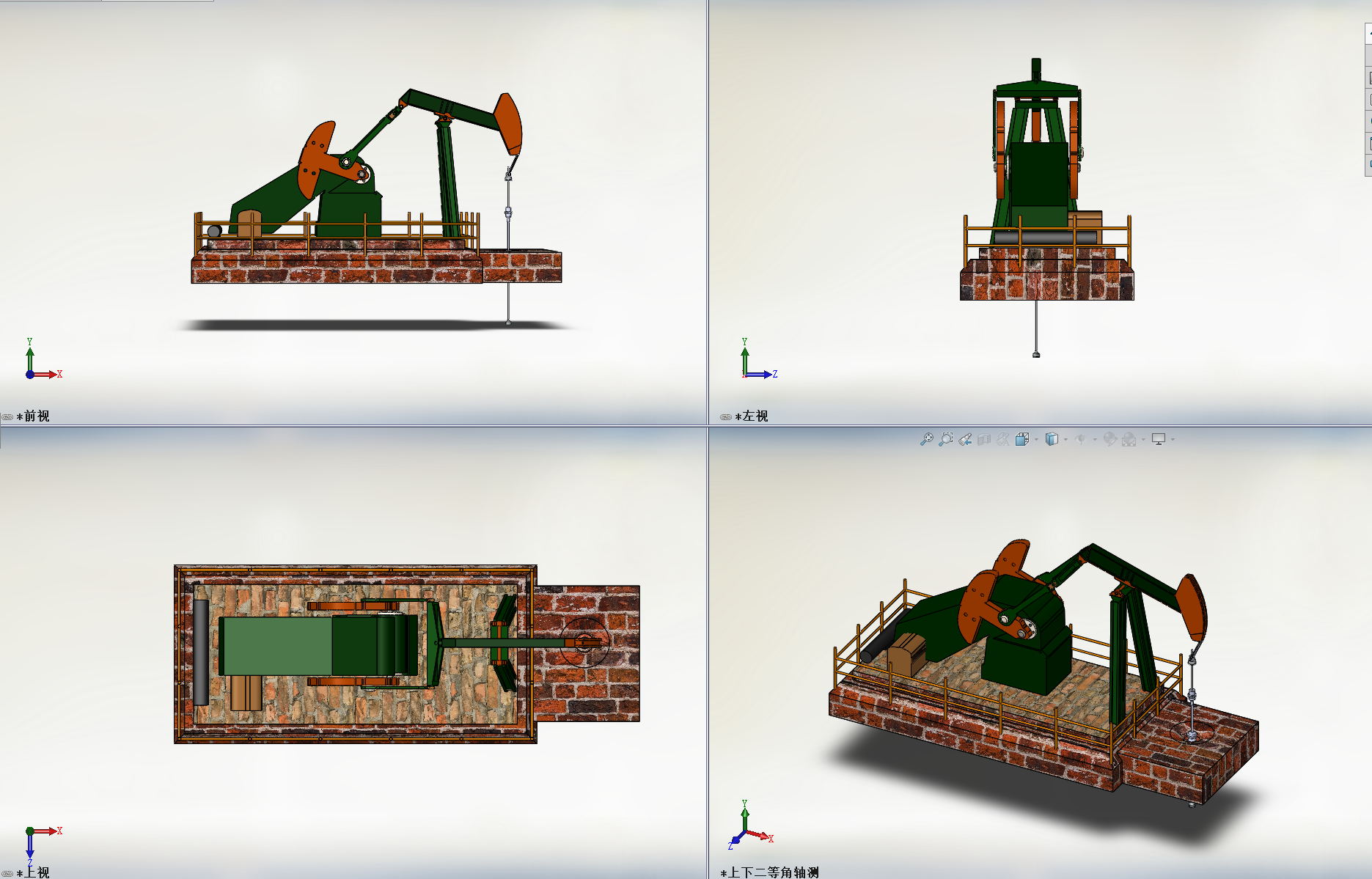Expand the View Settings dropdown arrow
Image resolution: width=1372 pixels, height=879 pixels.
pos(1173,440)
